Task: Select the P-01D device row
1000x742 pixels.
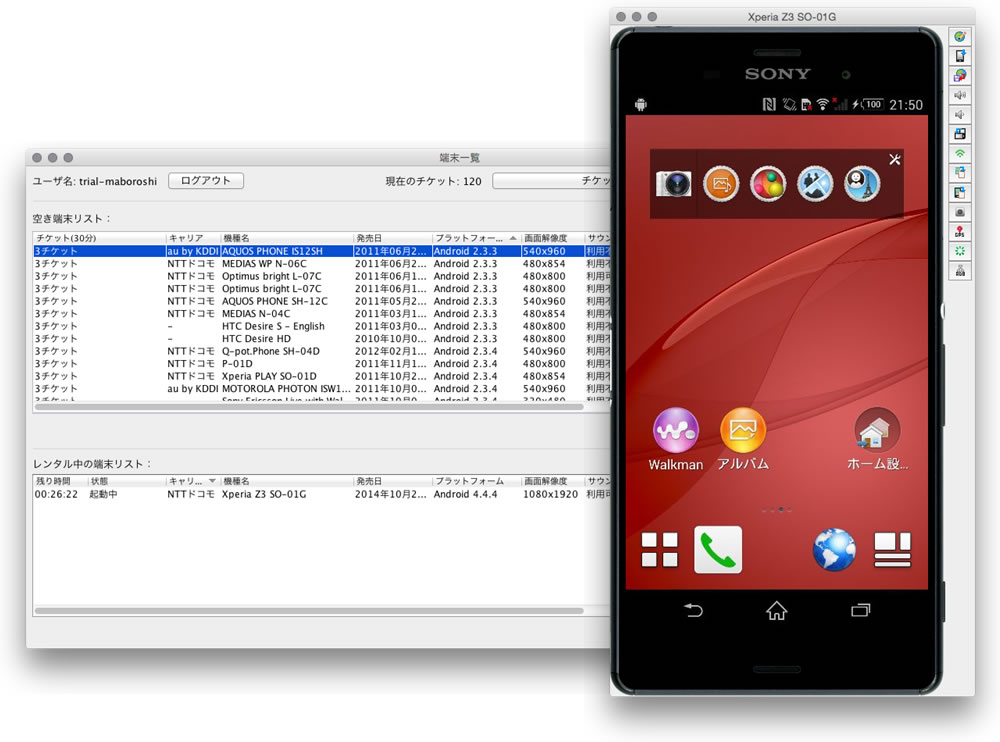Action: tap(321, 364)
